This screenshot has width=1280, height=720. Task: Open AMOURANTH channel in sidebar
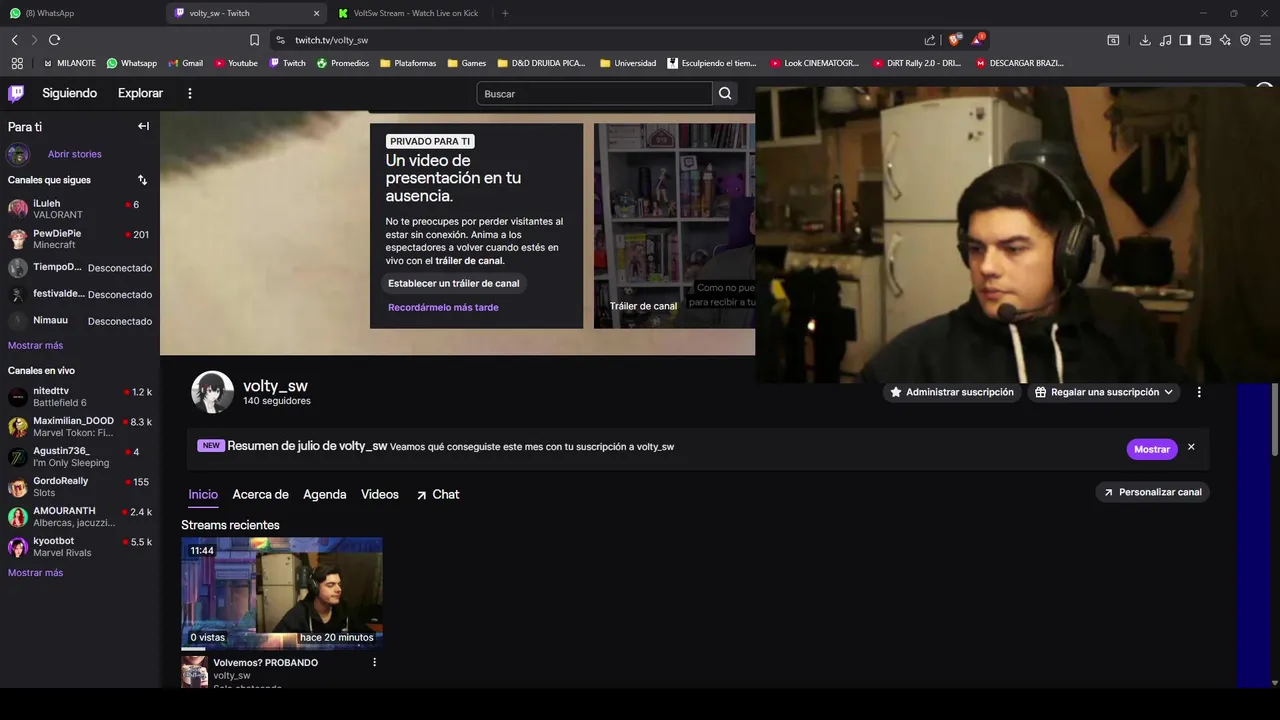(80, 516)
